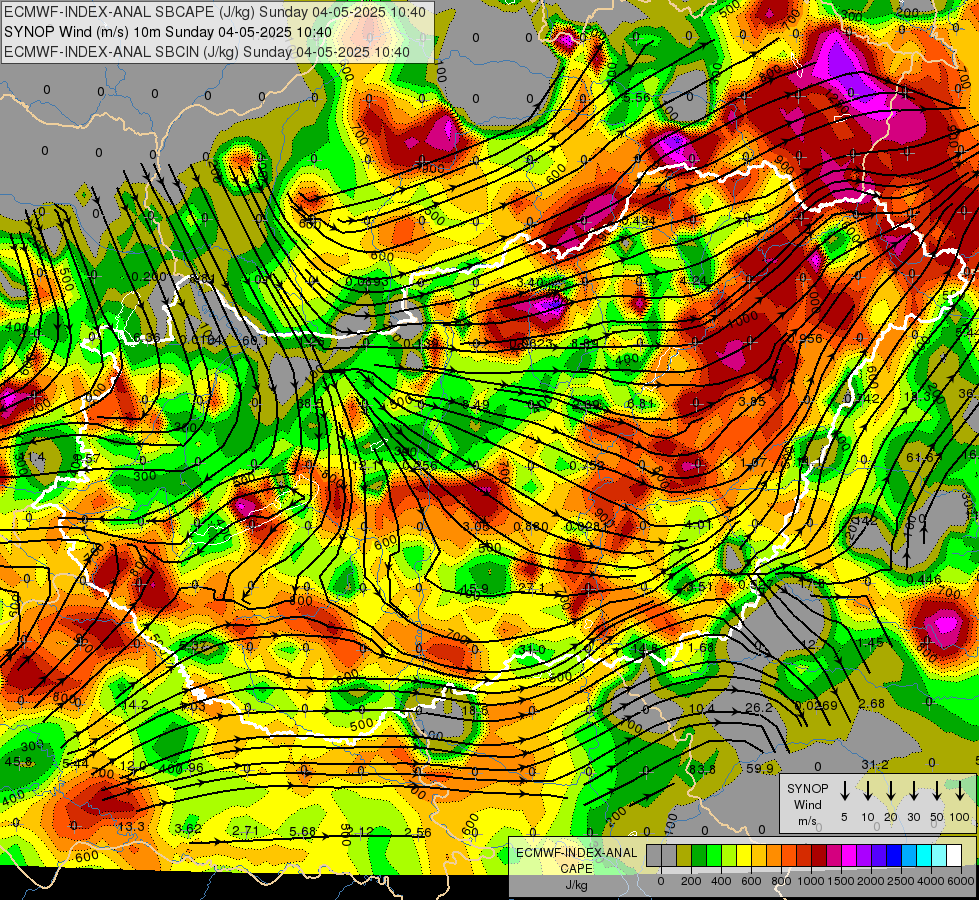
Task: Click the 5.44 value on the map
Action: click(x=76, y=763)
